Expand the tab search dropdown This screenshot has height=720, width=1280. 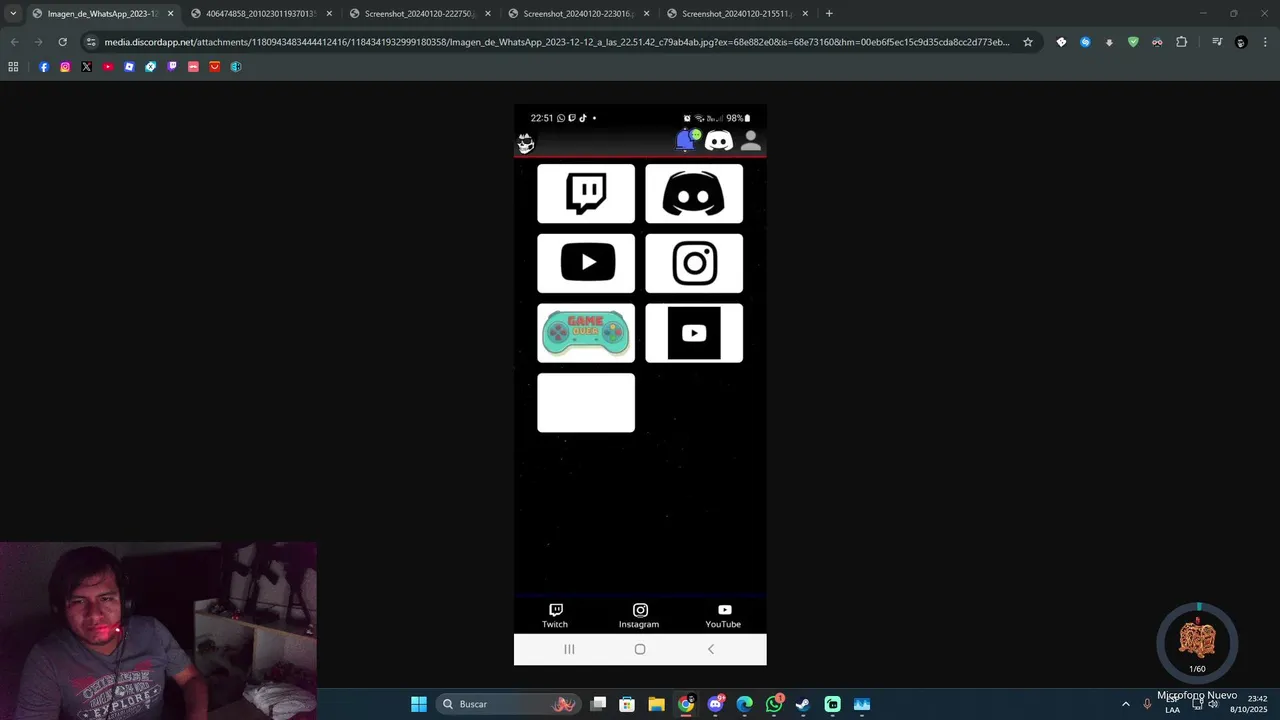[x=13, y=14]
